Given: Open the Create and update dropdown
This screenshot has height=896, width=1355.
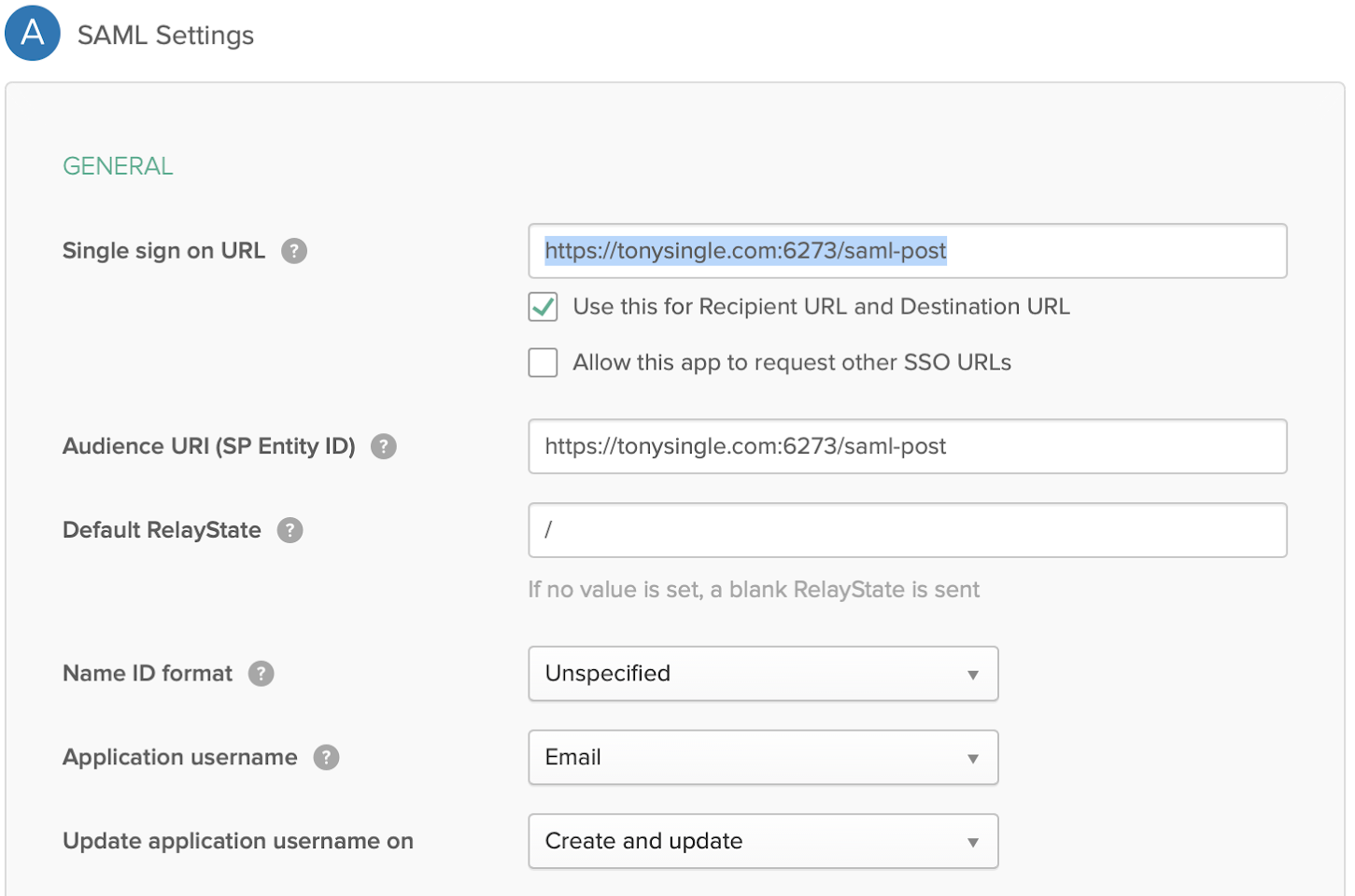Looking at the screenshot, I should (763, 841).
